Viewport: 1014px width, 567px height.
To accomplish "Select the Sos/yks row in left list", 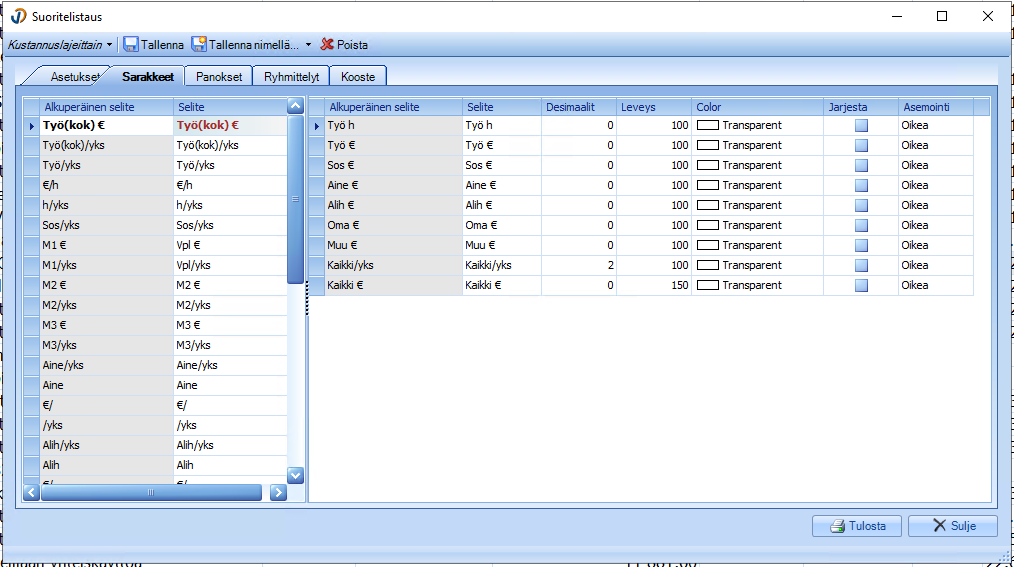I will point(155,225).
